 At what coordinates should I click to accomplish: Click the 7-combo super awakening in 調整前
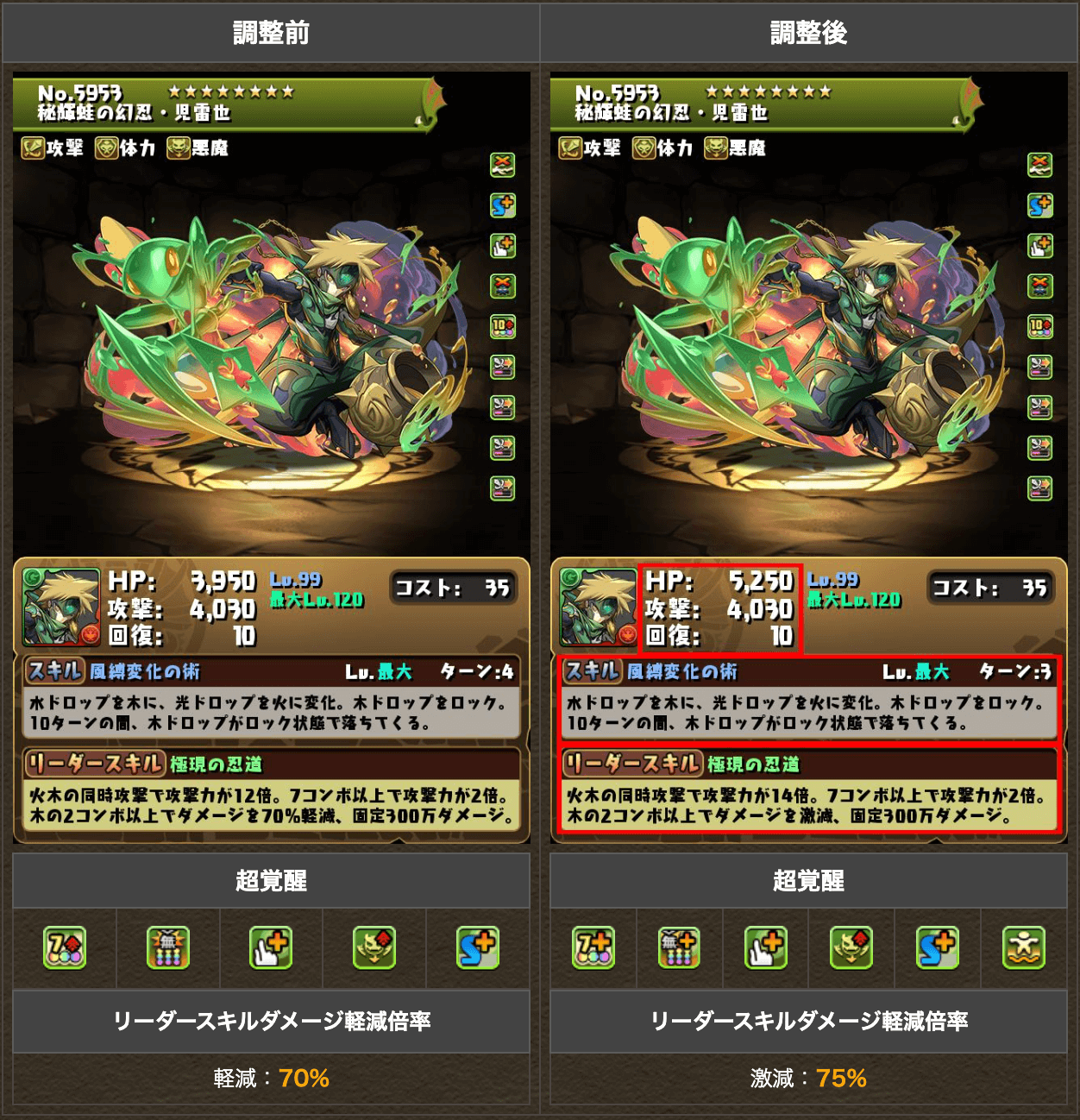[65, 947]
